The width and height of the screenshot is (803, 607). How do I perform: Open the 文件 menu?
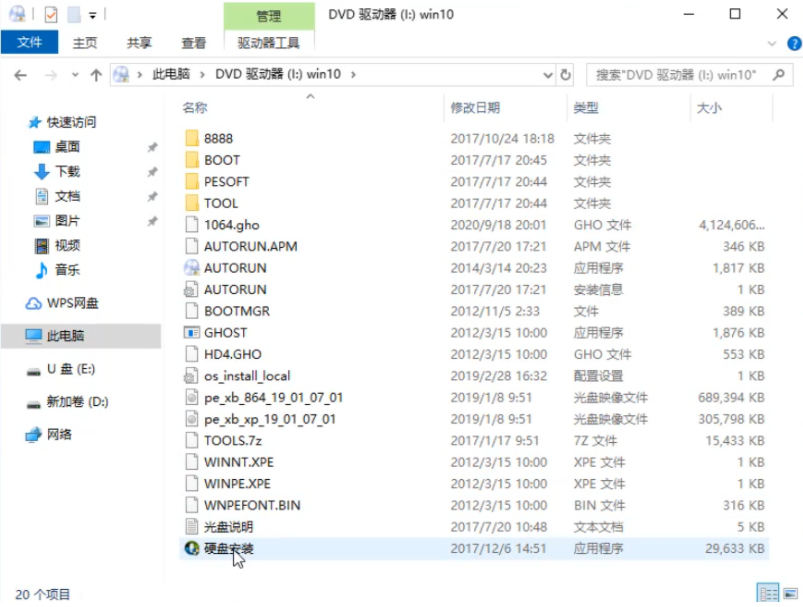click(31, 43)
